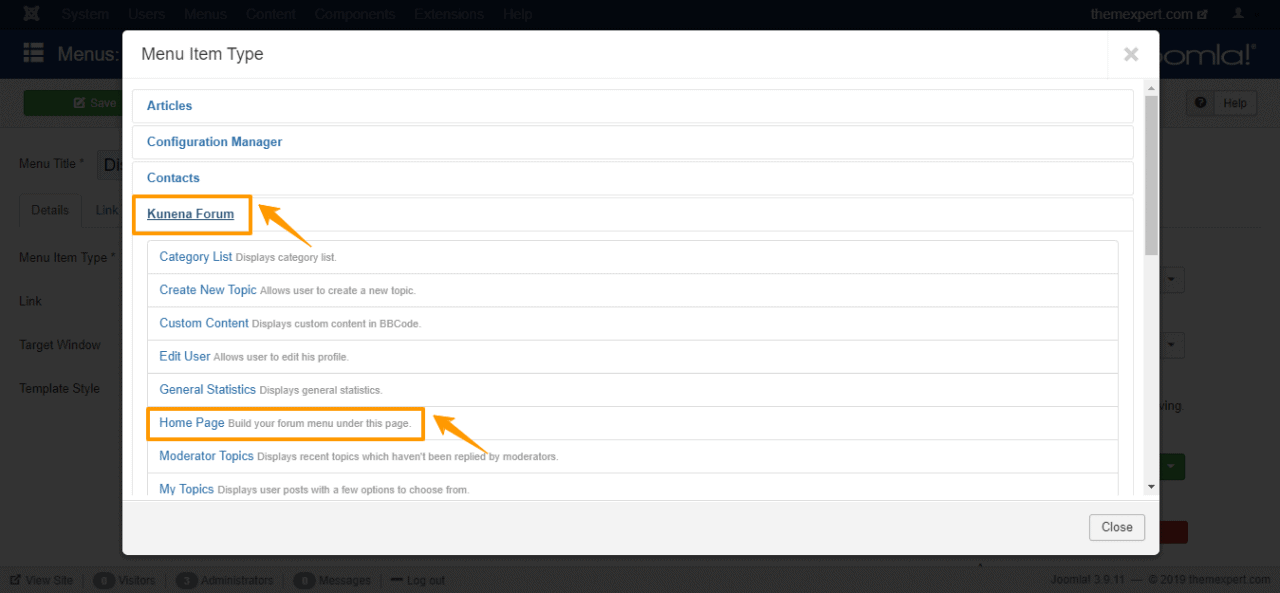The height and width of the screenshot is (593, 1280).
Task: Click the Close button in dialog footer
Action: pyautogui.click(x=1117, y=527)
